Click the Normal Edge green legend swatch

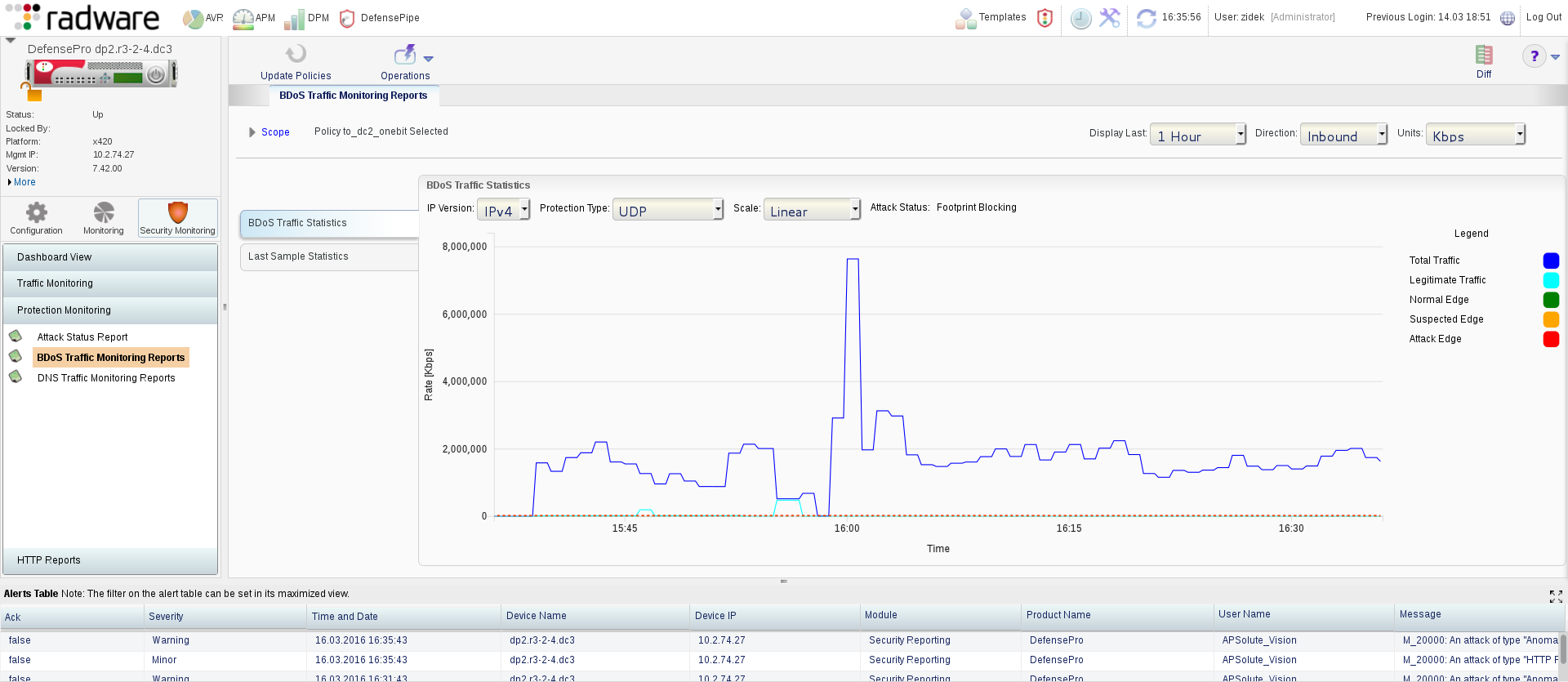click(1551, 300)
